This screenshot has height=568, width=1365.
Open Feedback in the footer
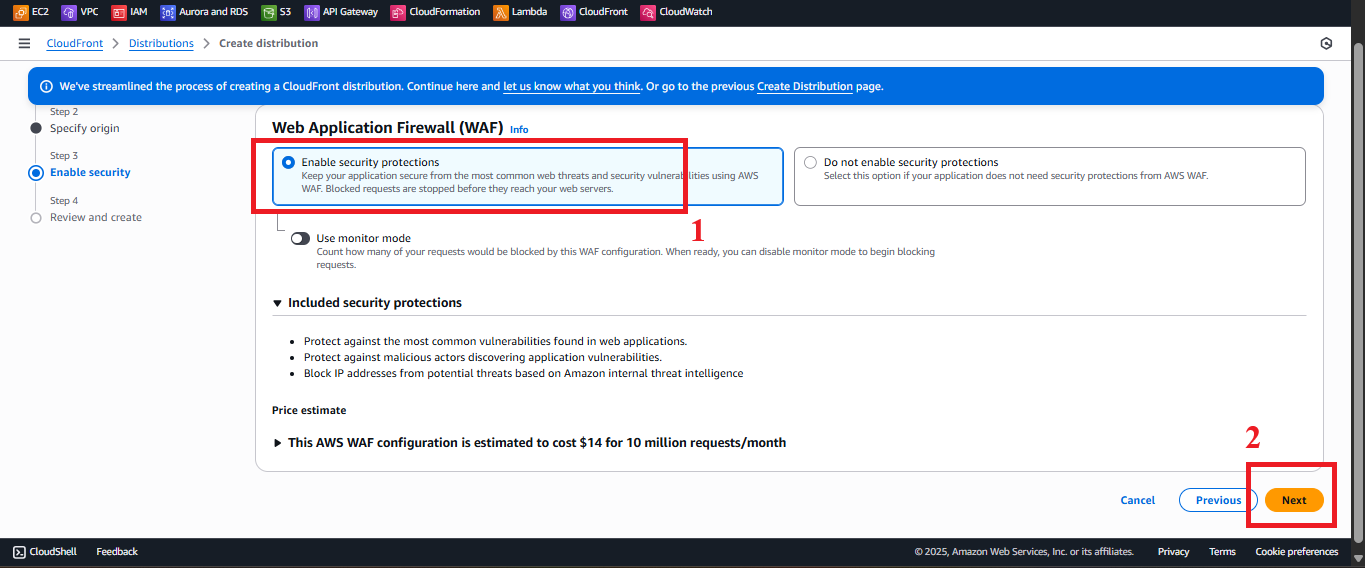click(x=117, y=552)
